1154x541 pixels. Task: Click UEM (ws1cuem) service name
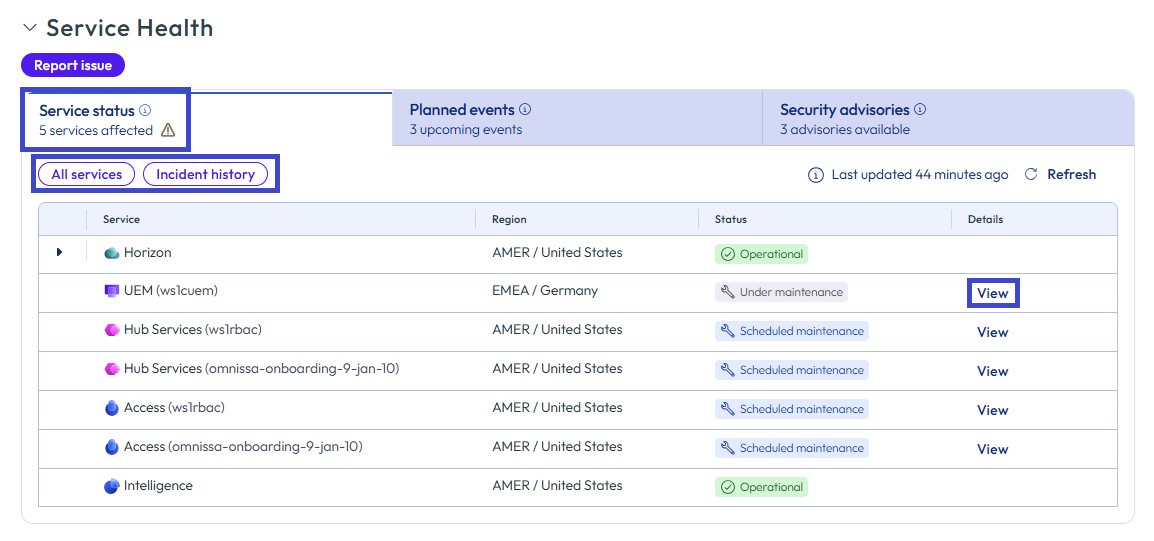(x=171, y=291)
